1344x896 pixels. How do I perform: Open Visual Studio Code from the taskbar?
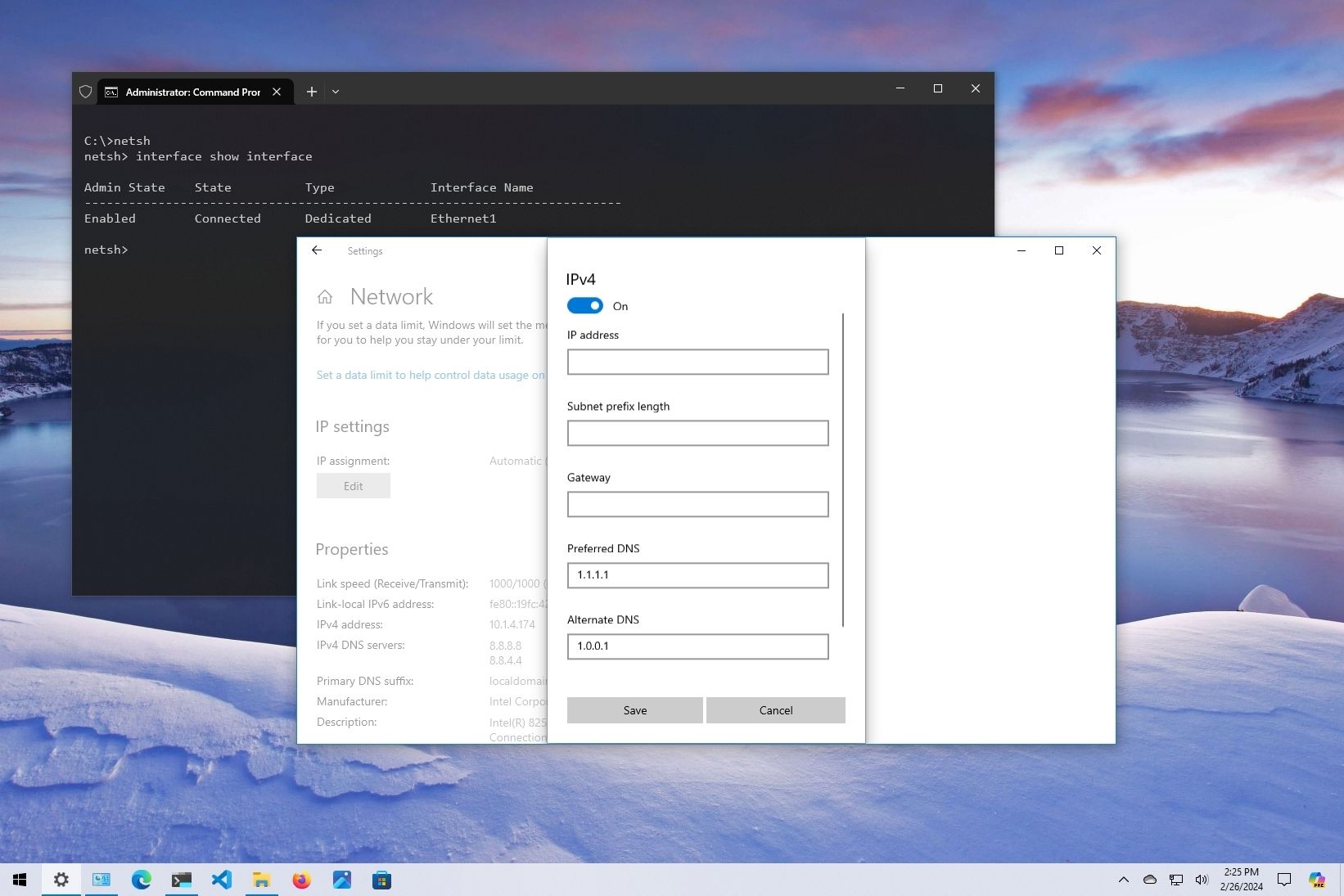221,880
